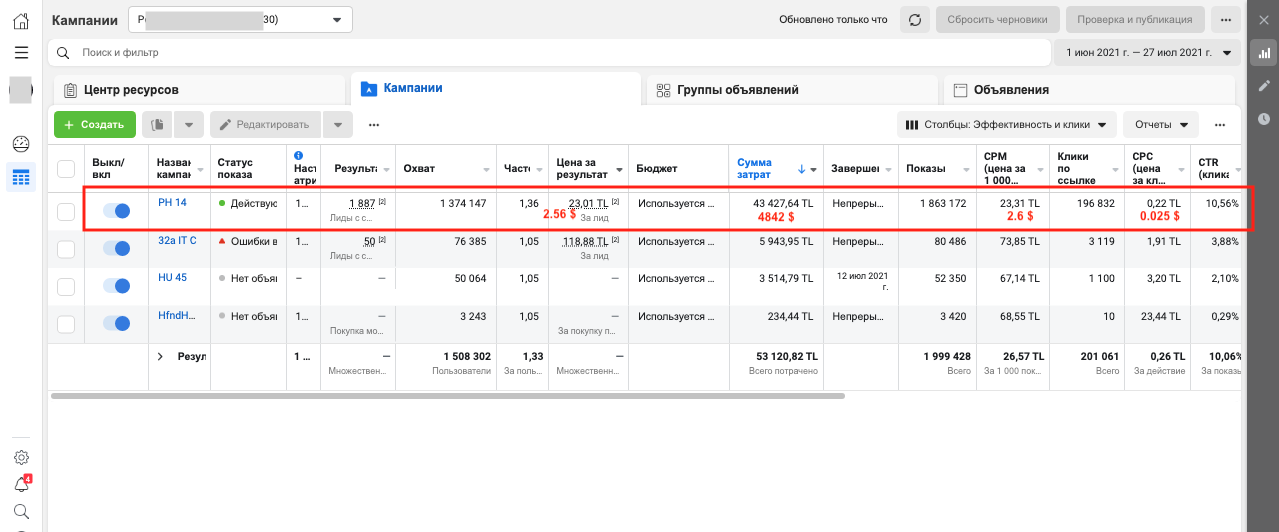
Task: Open the settings gear icon
Action: [21, 458]
